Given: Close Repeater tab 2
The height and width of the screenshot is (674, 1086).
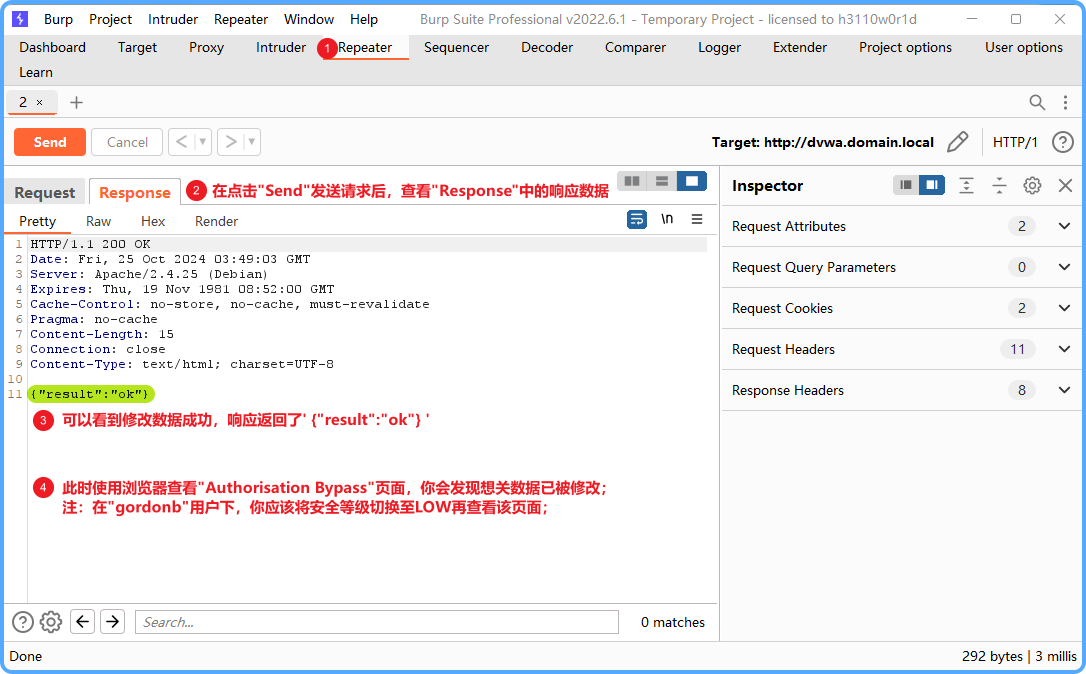Looking at the screenshot, I should [39, 103].
